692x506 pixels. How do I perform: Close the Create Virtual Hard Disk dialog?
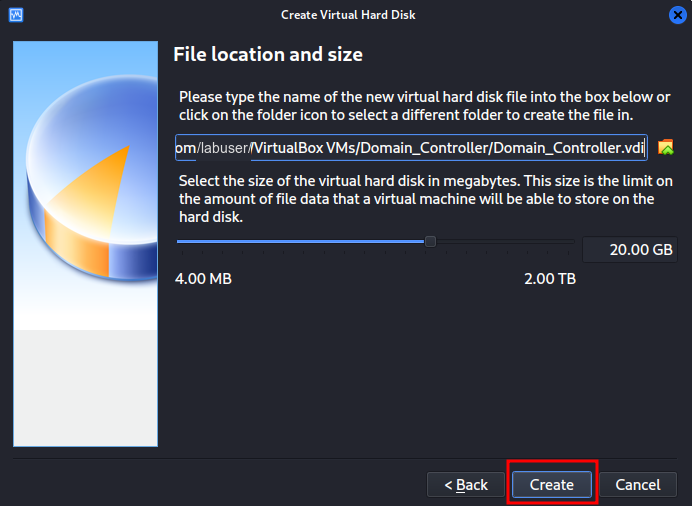pos(677,15)
